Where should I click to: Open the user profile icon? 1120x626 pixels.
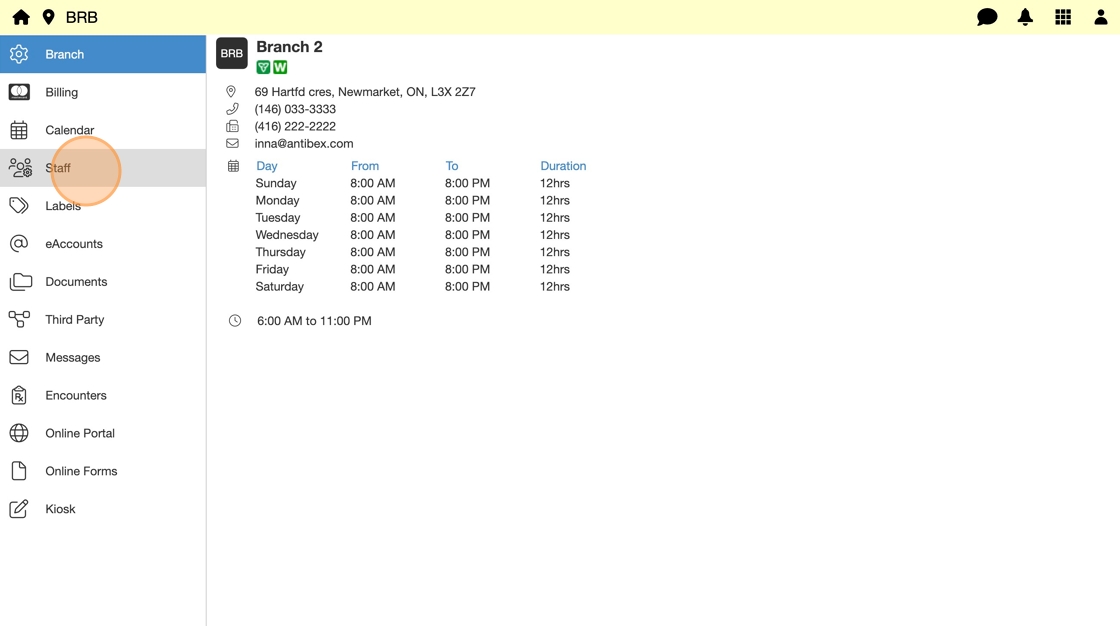click(1100, 17)
